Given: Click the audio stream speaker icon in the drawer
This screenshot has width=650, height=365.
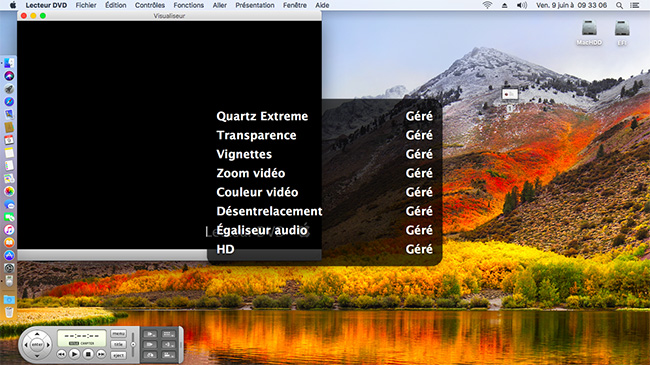Looking at the screenshot, I should [168, 344].
